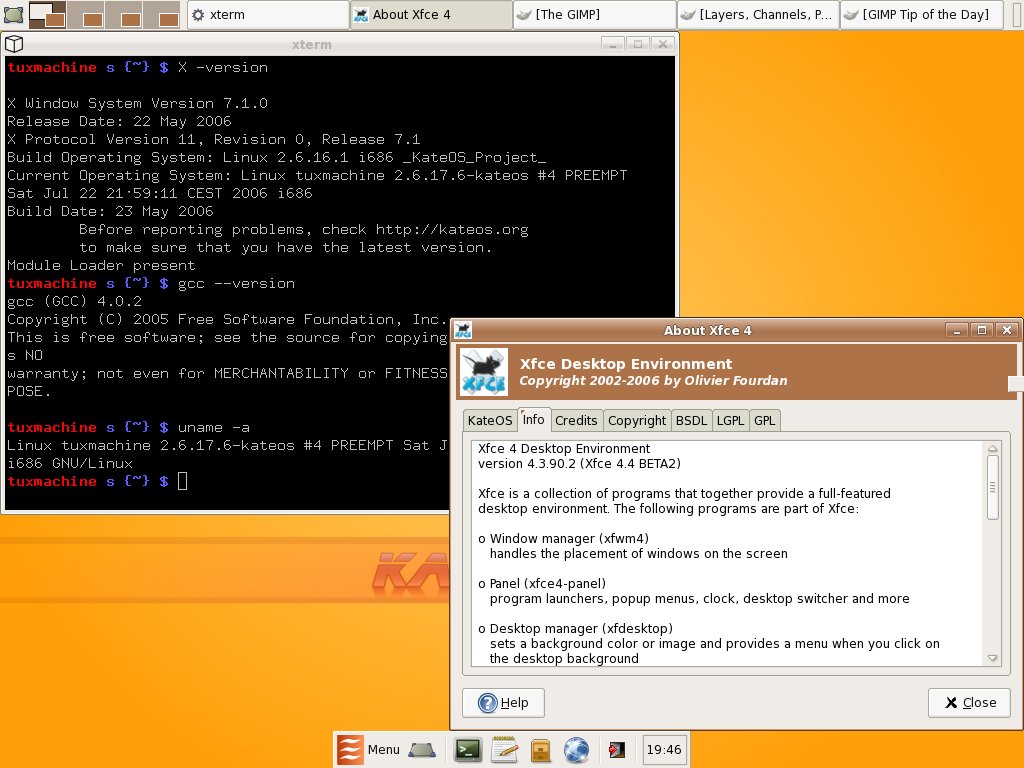
Task: Click the show desktop icon beside Menu
Action: 422,750
